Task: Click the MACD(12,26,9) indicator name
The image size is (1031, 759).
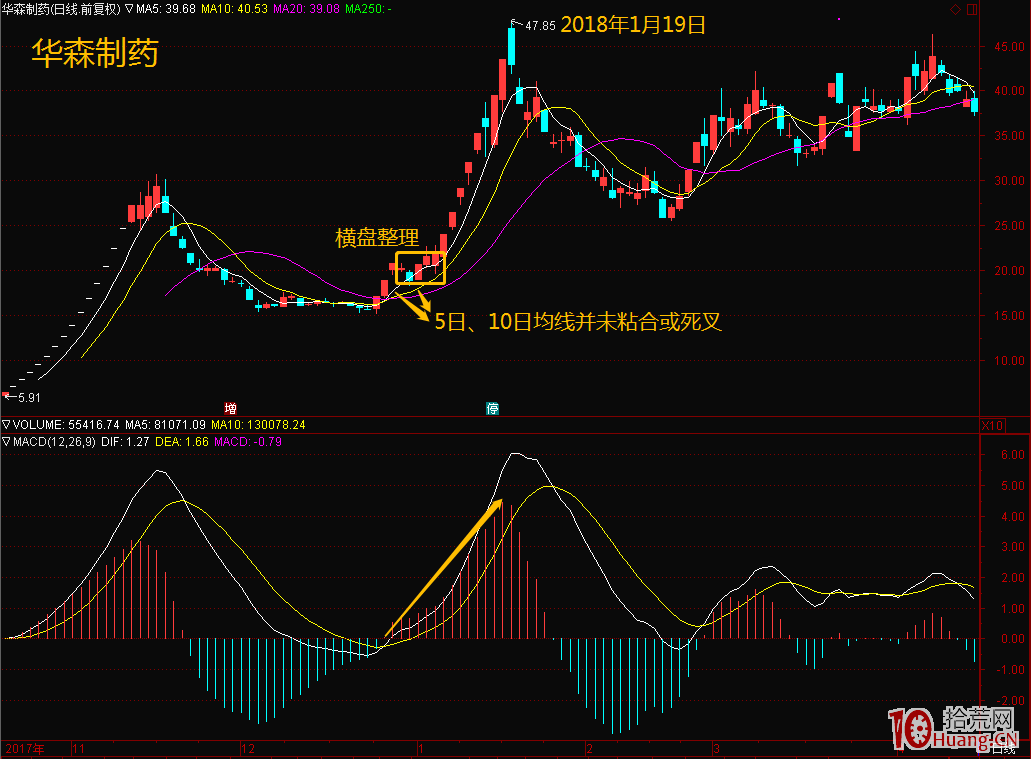Action: pyautogui.click(x=55, y=442)
